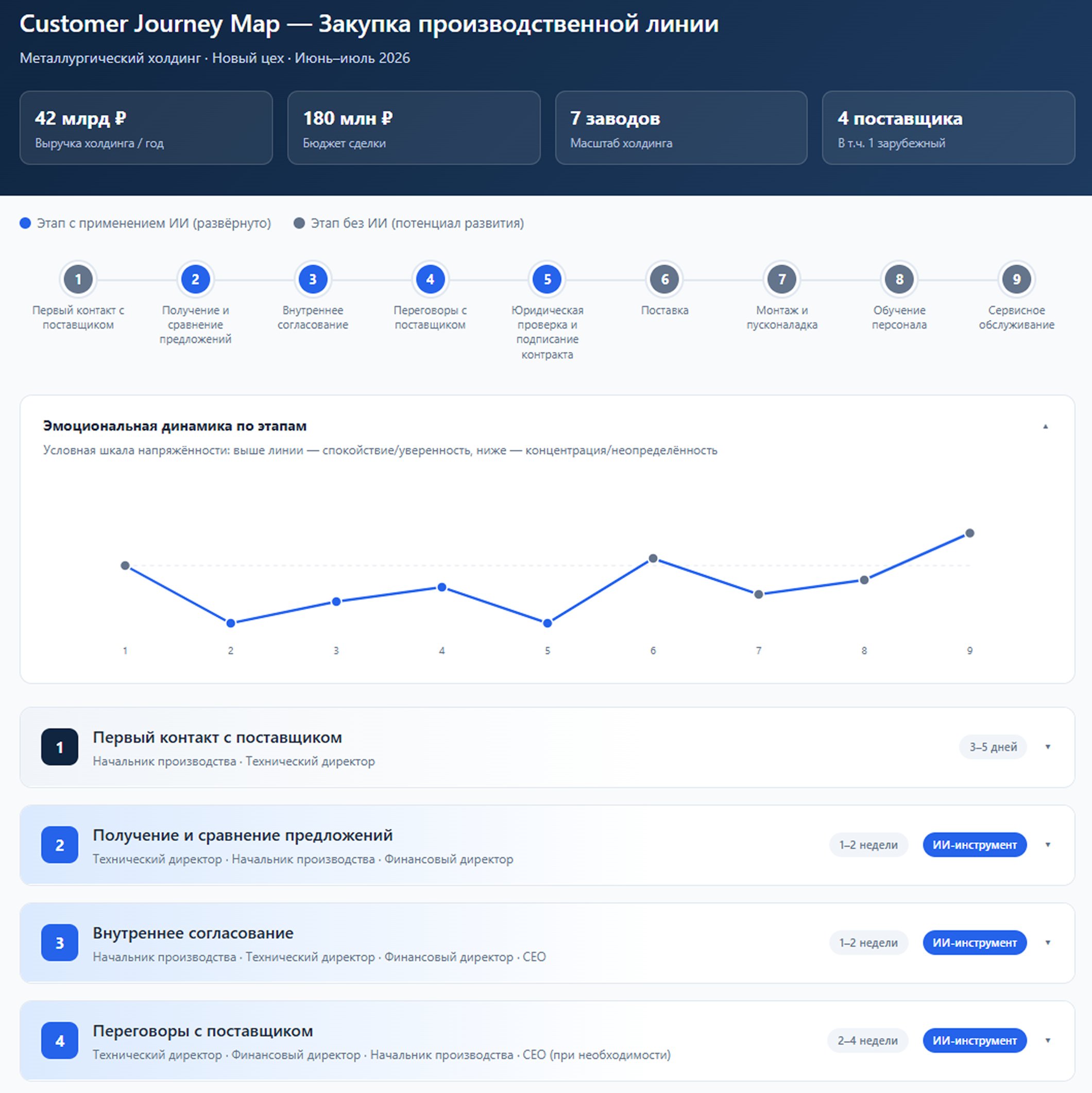Click the '3–5 дней' duration pill
Viewport: 1092px width, 1093px height.
[993, 747]
